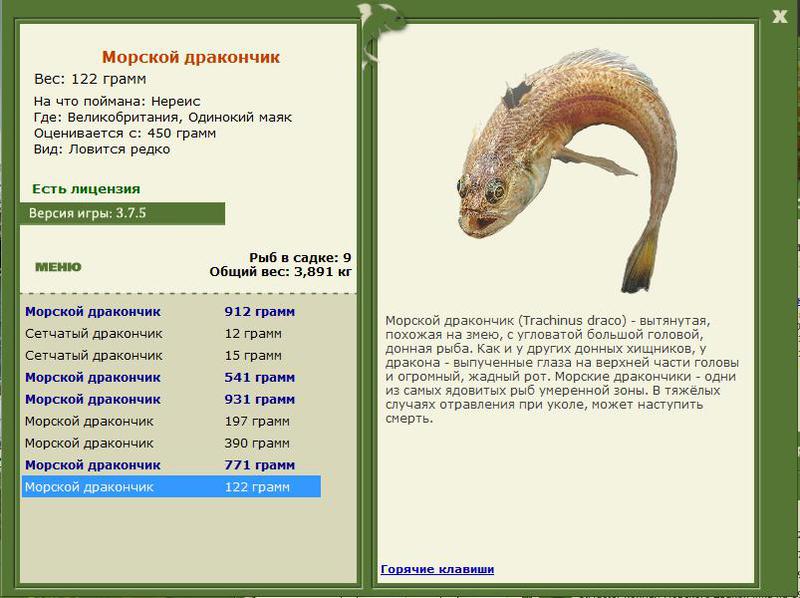Open the Горячие клавиши link
Viewport: 800px width, 598px height.
pos(437,569)
